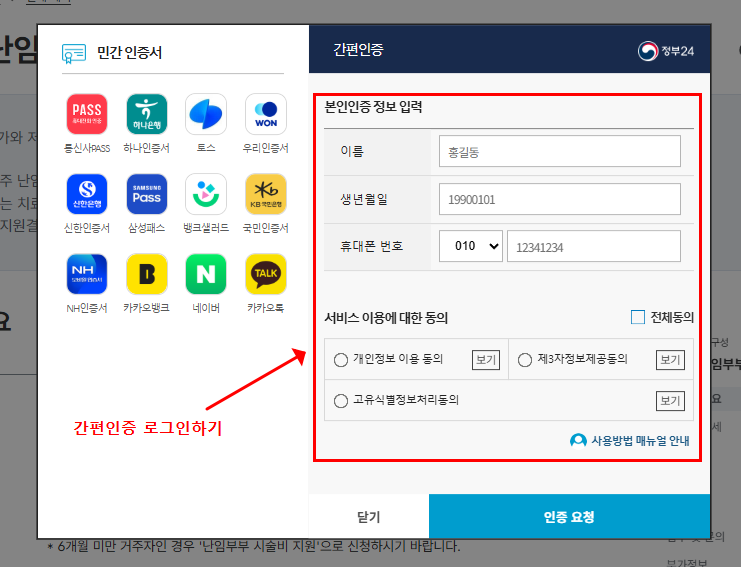Pick the 우리인증서 WON icon
The height and width of the screenshot is (567, 741).
266,114
